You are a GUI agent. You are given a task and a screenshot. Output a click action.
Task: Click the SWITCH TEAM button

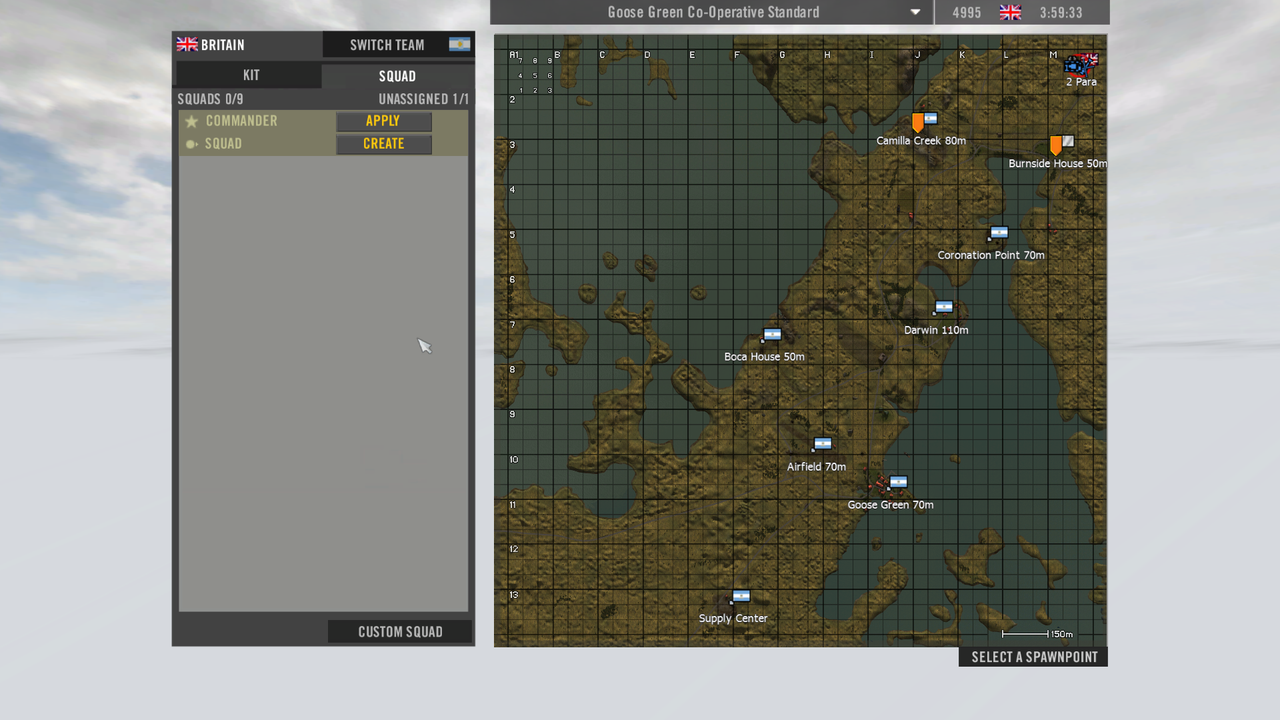398,45
